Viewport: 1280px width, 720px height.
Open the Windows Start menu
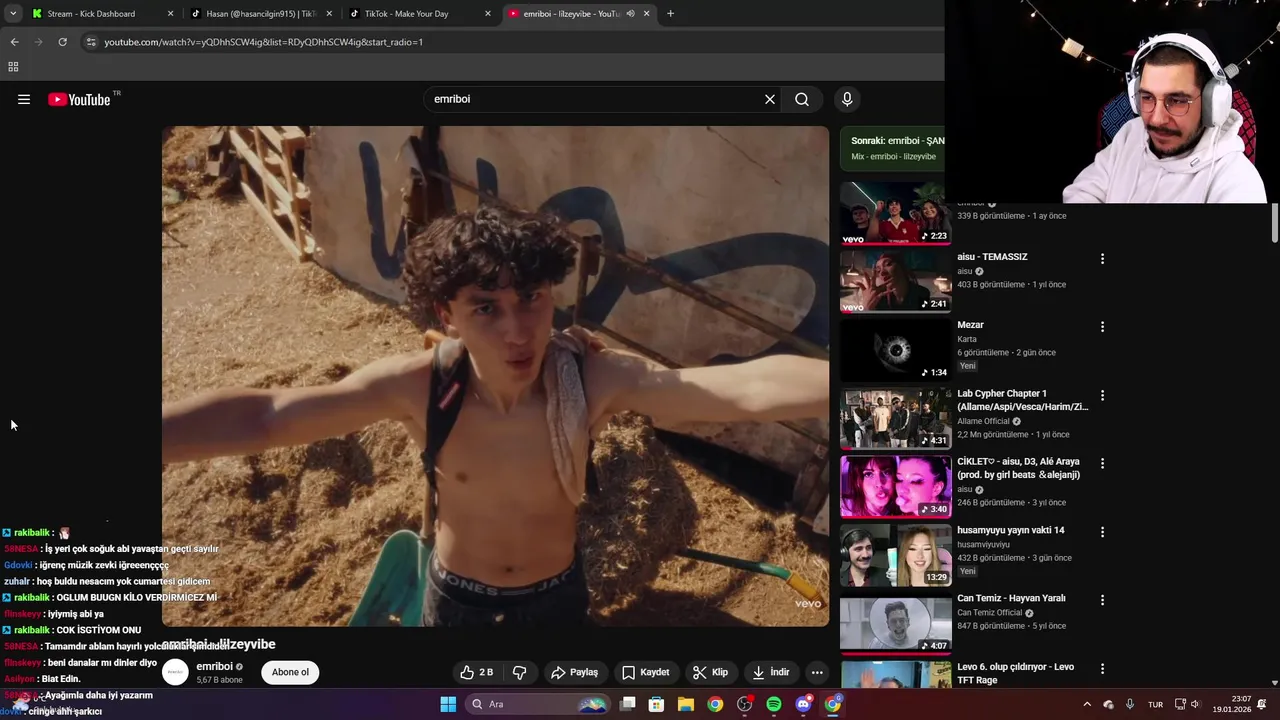tap(448, 704)
